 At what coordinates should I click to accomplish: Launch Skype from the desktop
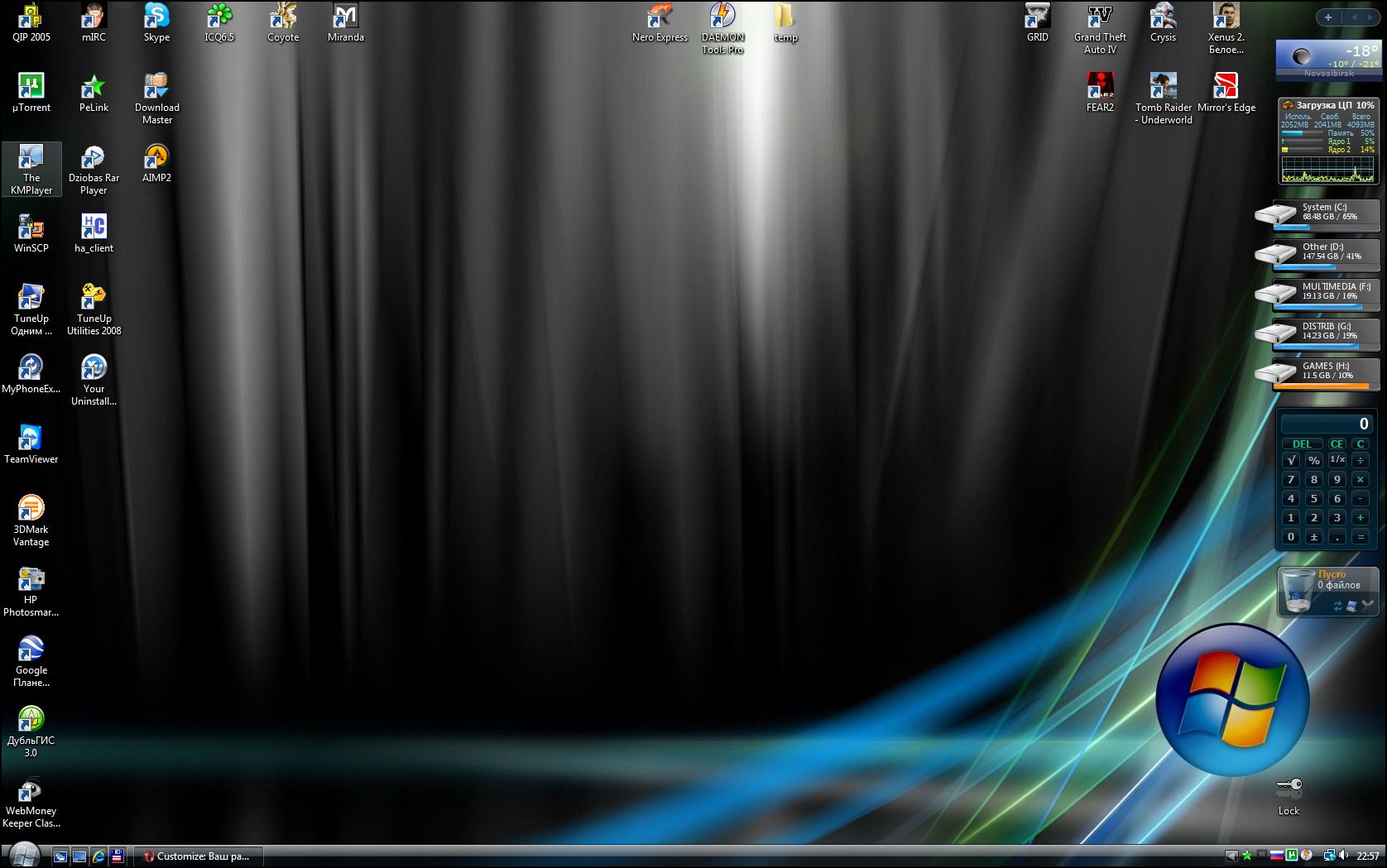156,17
